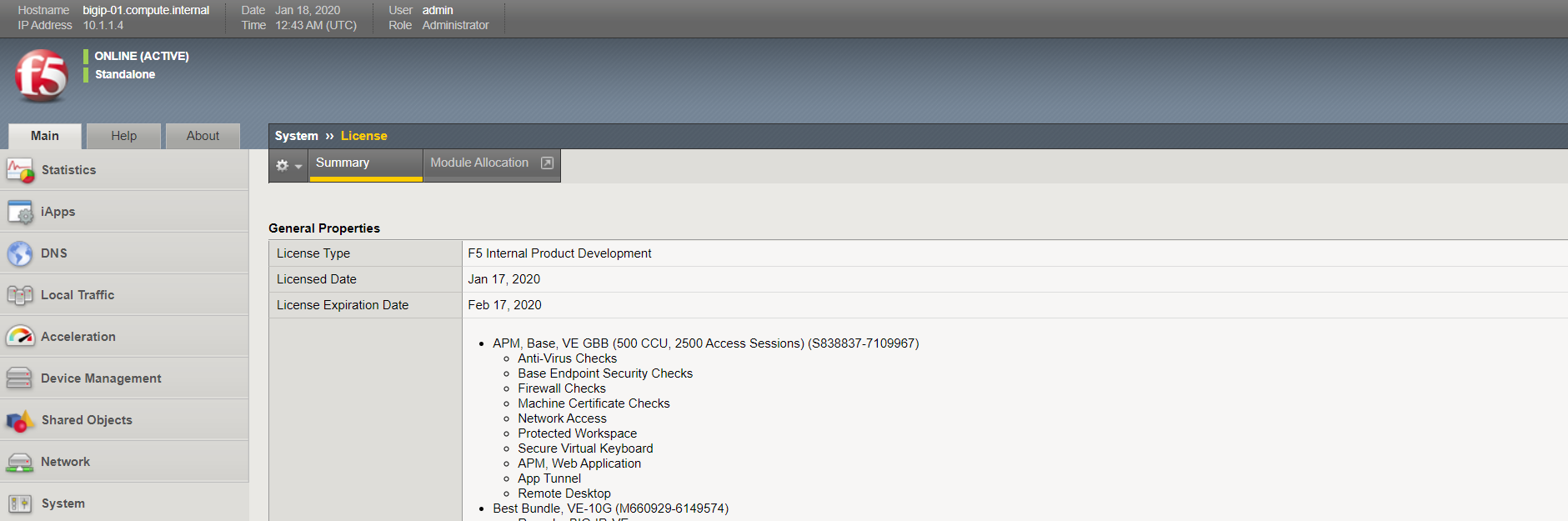Open the Device Management stack icon
Screen dimensions: 1568x521
[x=20, y=378]
